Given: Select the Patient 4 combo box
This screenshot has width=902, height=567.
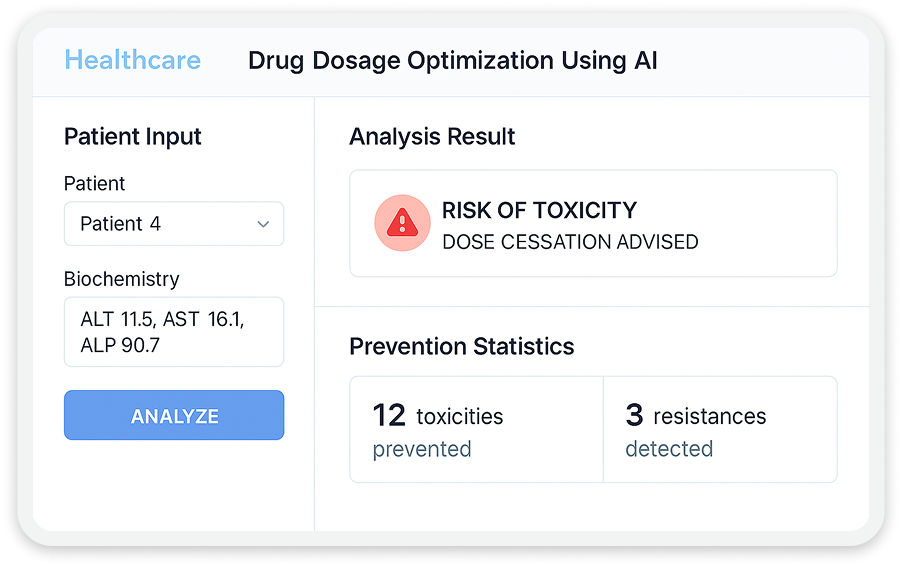Looking at the screenshot, I should [174, 224].
